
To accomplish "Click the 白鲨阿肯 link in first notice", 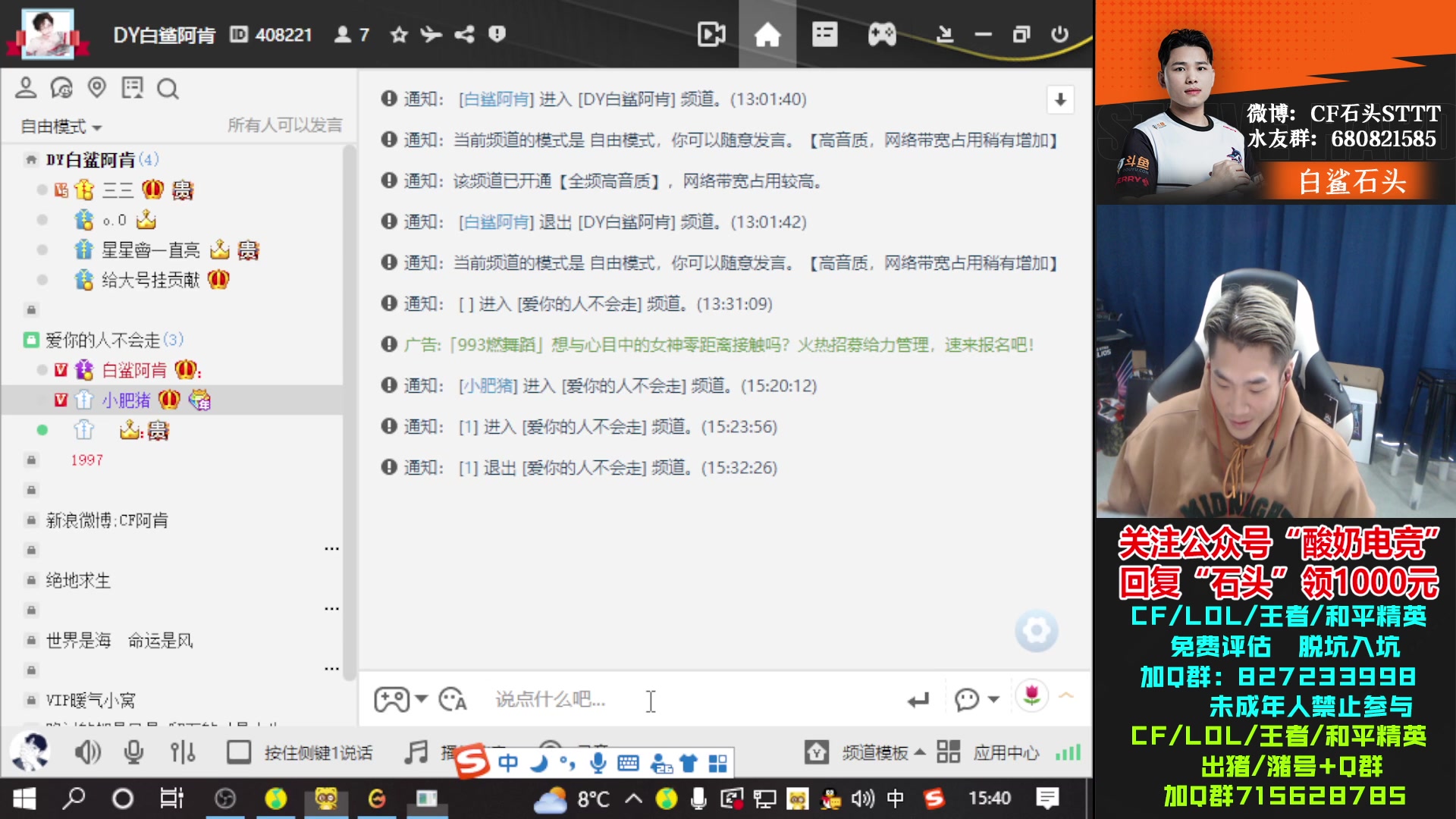I will [x=496, y=99].
